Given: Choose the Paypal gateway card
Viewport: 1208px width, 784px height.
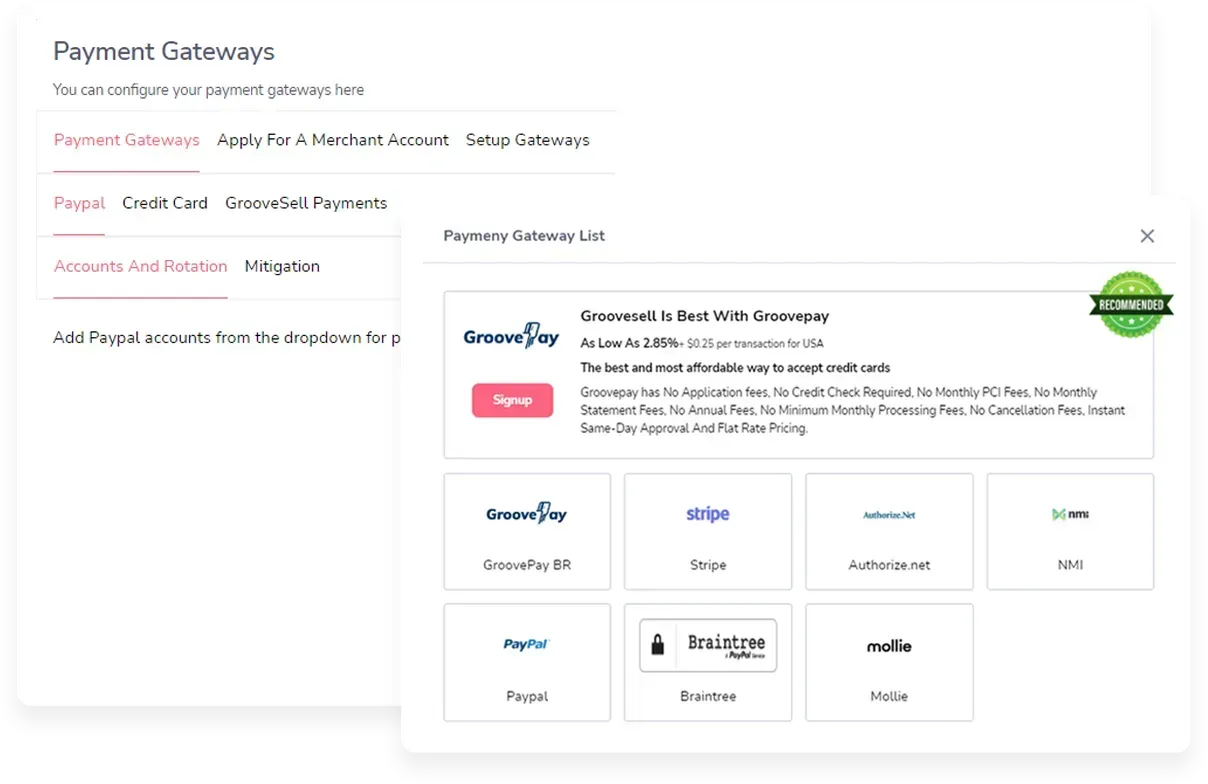Looking at the screenshot, I should (527, 662).
